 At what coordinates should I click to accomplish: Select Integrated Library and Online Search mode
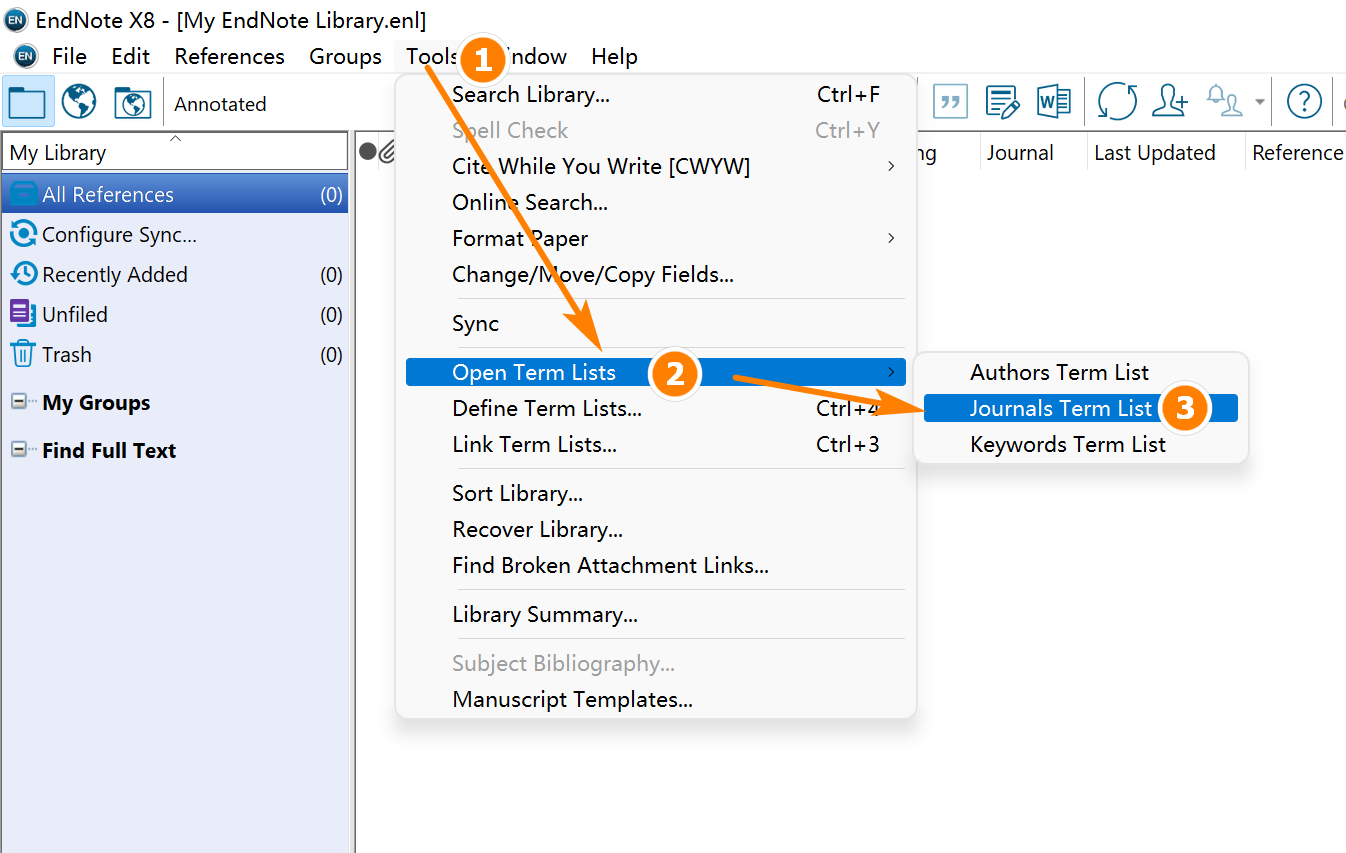point(132,102)
